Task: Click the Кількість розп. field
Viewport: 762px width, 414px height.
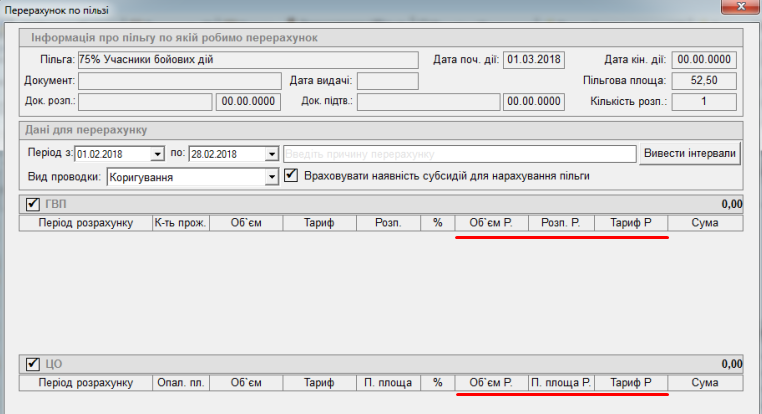Action: (704, 101)
